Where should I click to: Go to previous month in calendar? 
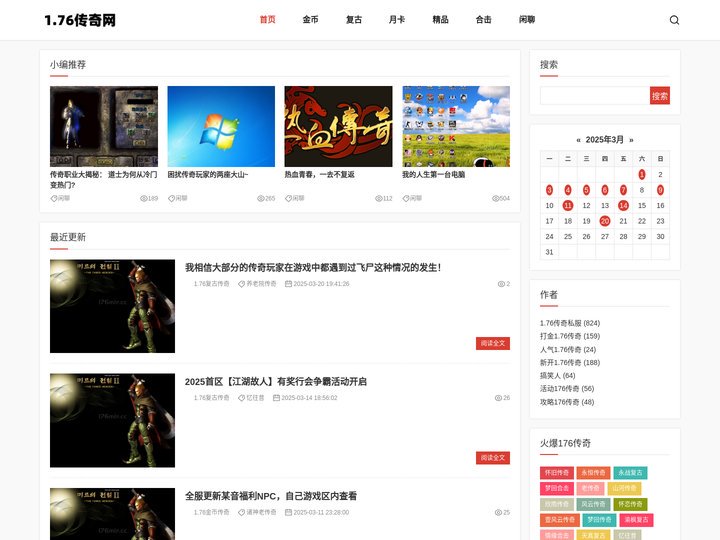tap(578, 140)
